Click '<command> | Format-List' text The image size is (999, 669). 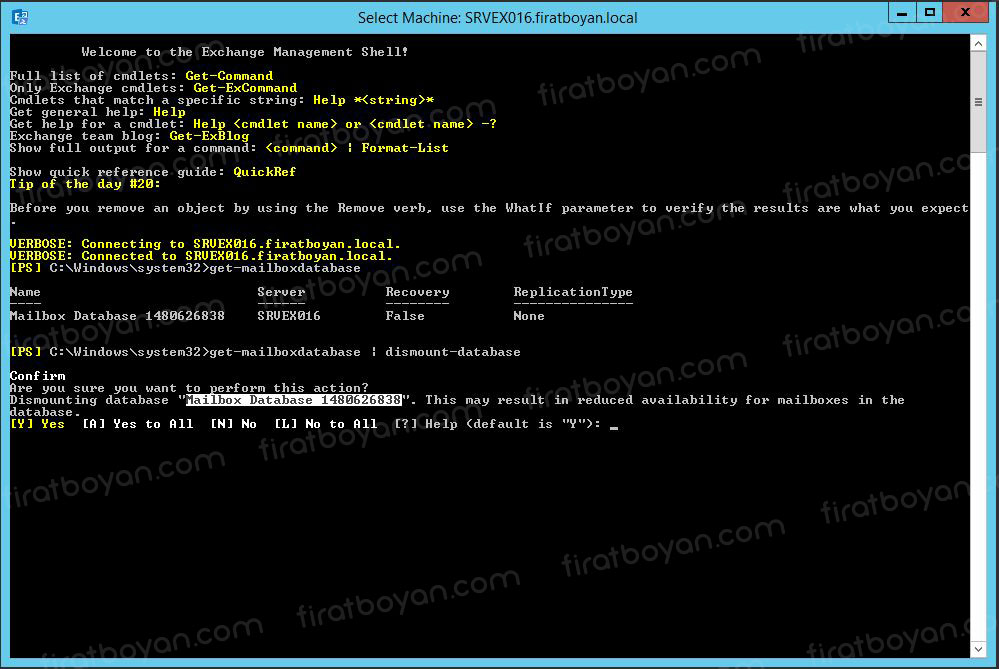pos(357,148)
